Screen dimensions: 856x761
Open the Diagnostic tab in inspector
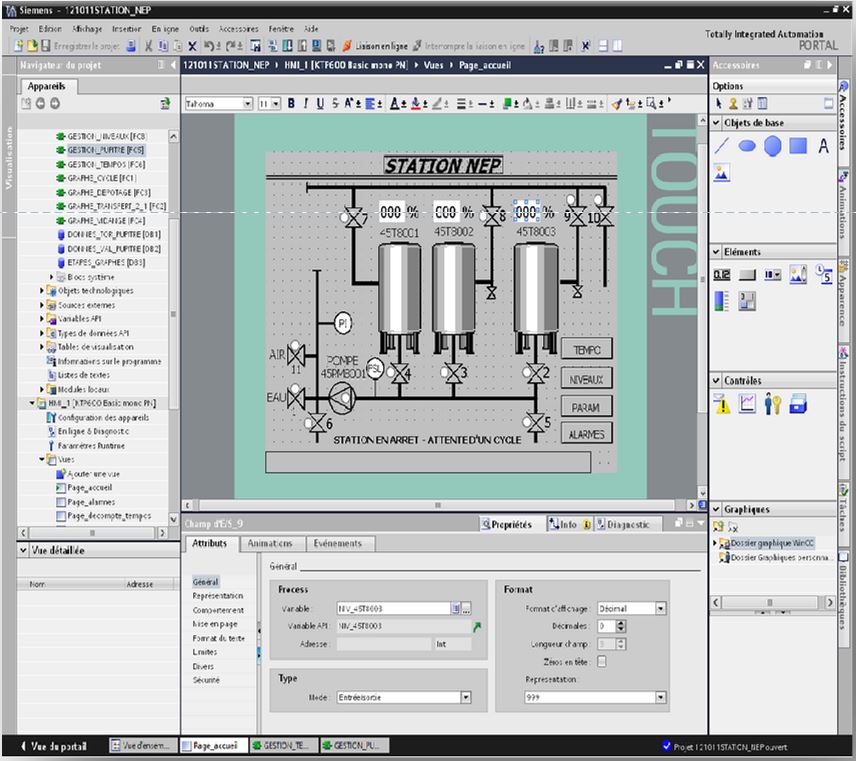pos(627,525)
